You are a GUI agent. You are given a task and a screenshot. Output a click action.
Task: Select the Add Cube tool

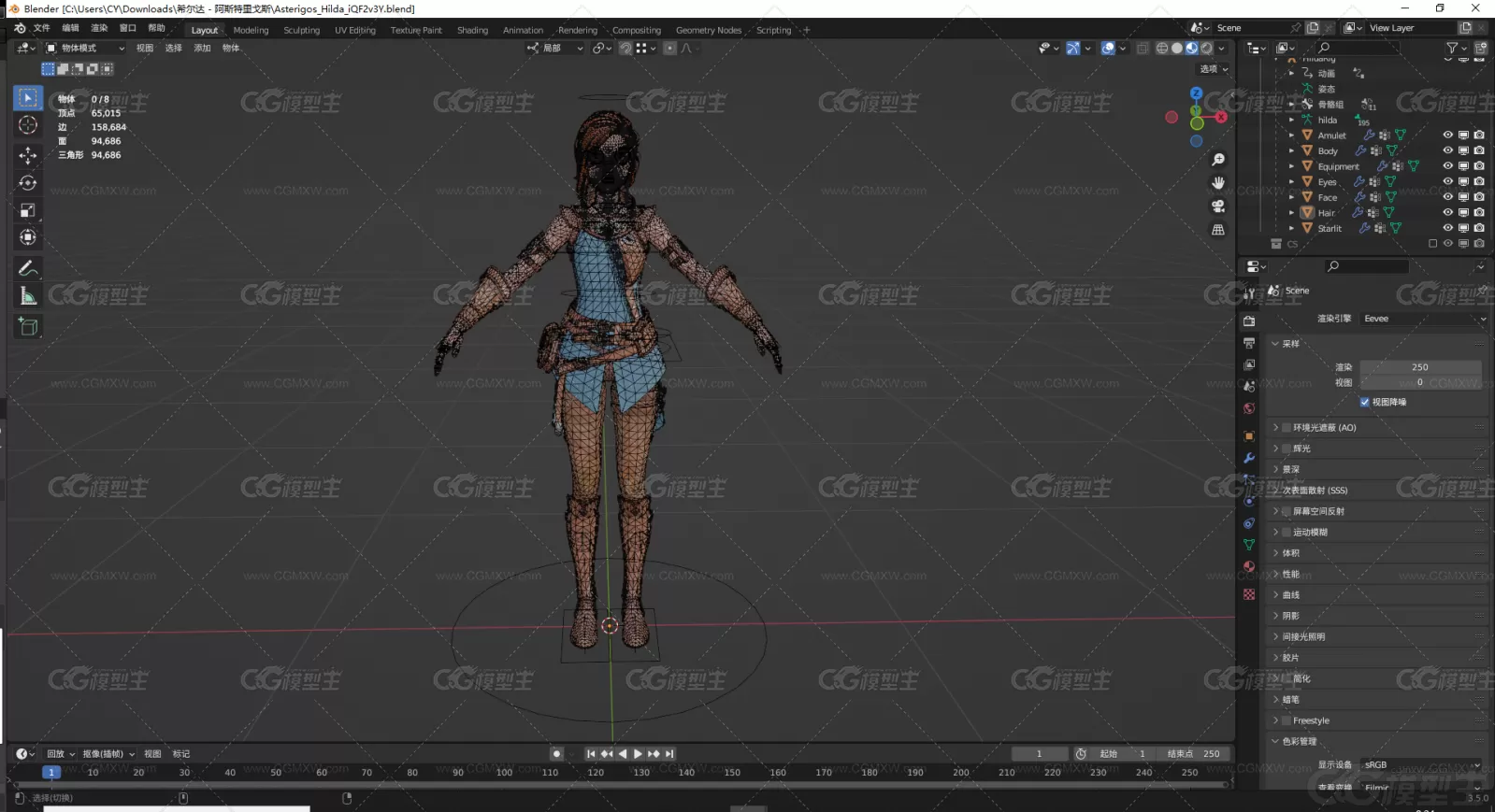(28, 326)
